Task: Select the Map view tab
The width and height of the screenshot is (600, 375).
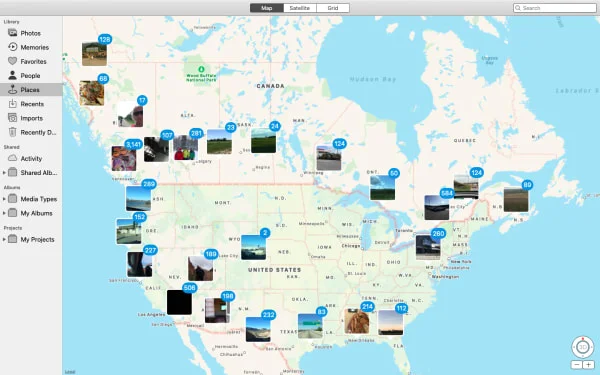Action: 267,8
